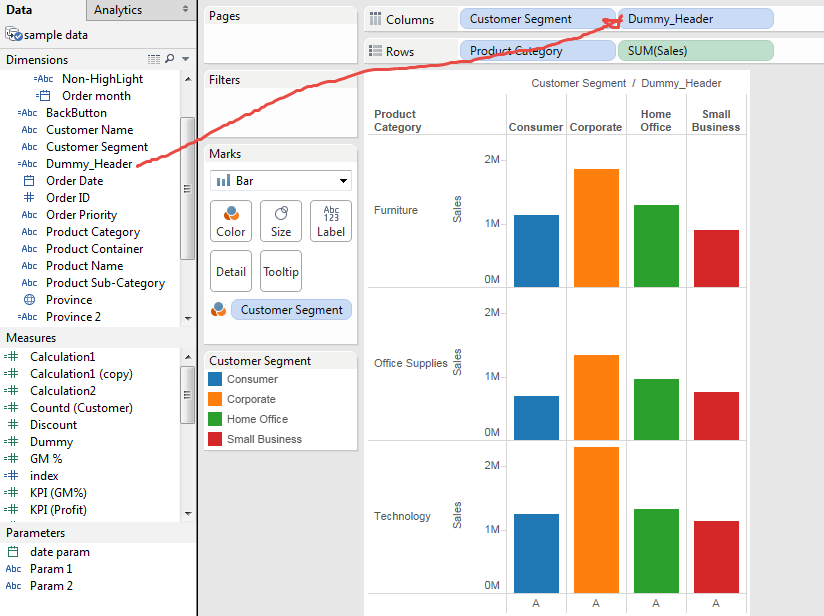
Task: Click the calculated Abc icon next to Dummy_Header
Action: (27, 164)
